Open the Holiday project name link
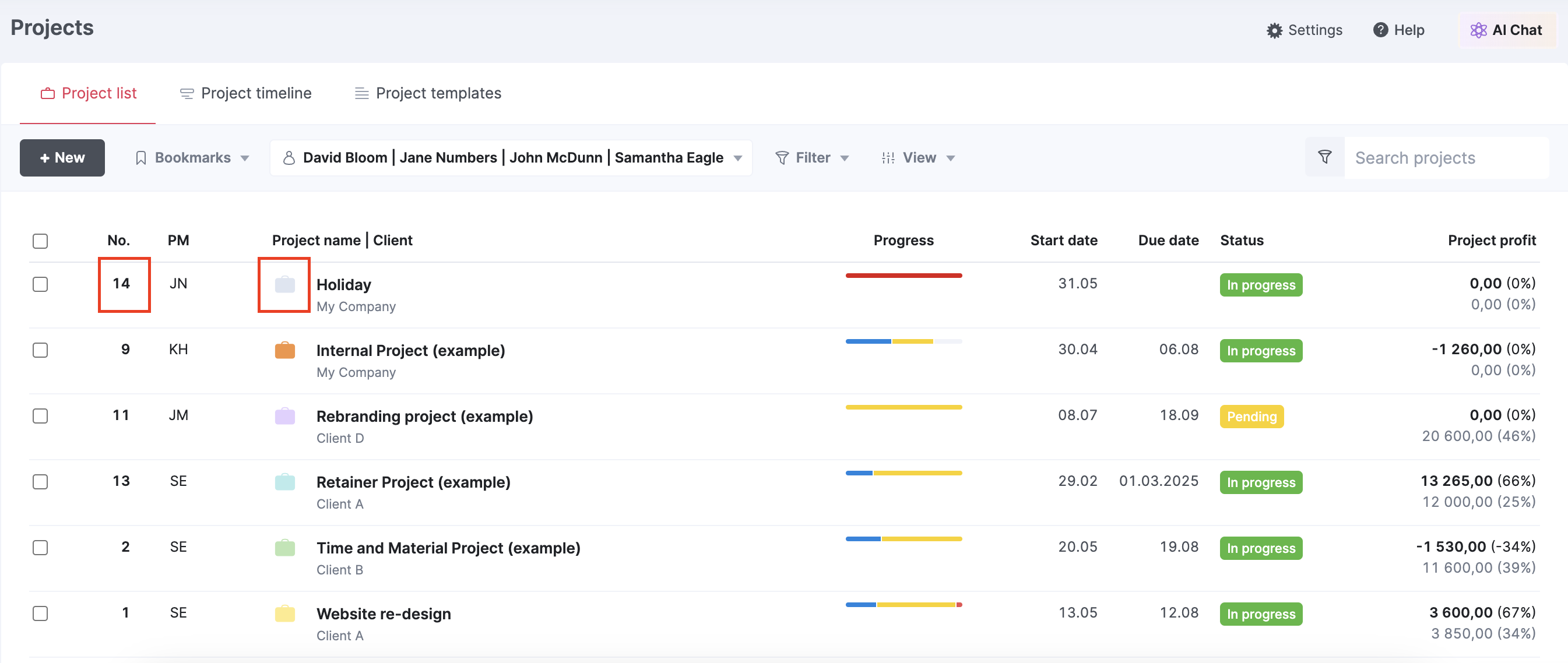 (344, 285)
